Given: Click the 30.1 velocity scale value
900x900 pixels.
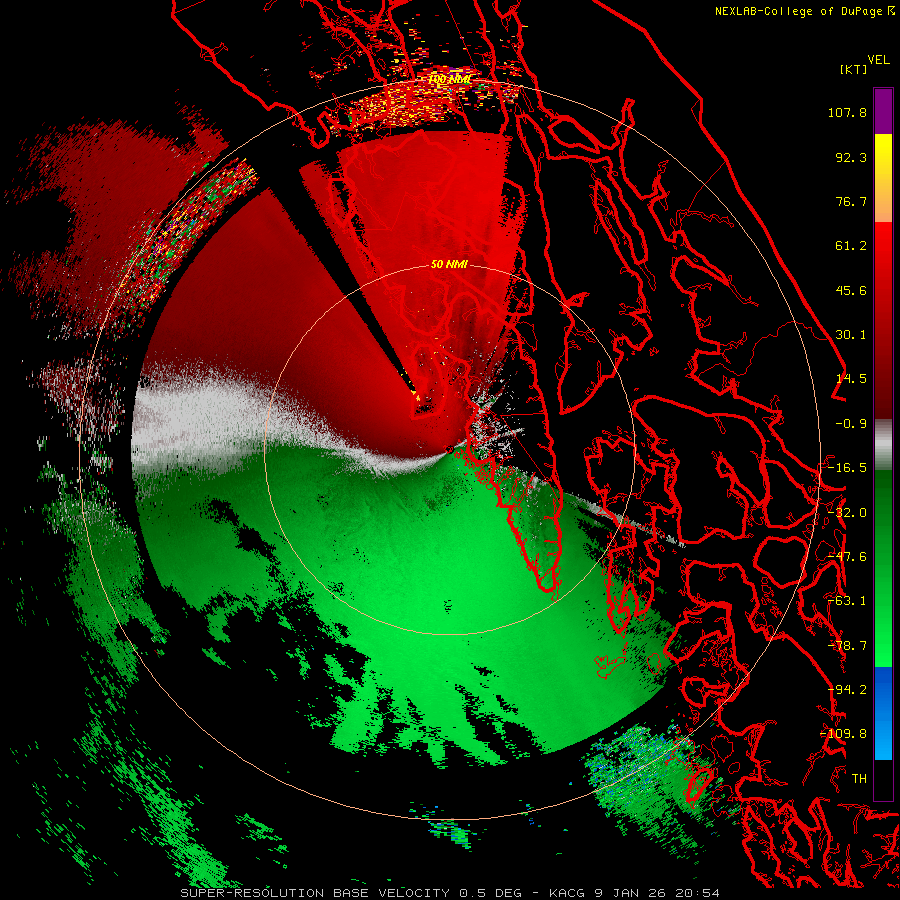Looking at the screenshot, I should (851, 335).
